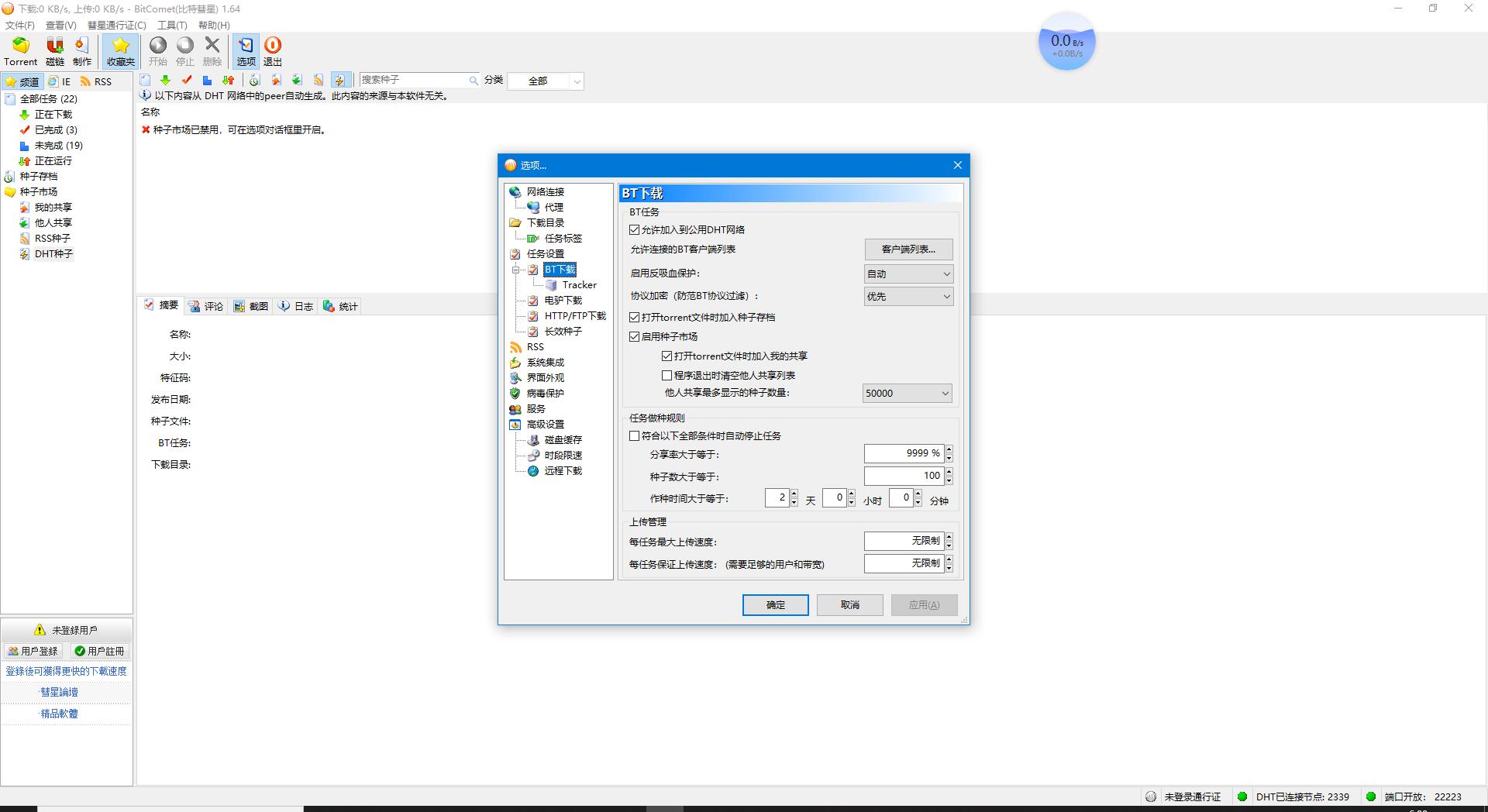Image resolution: width=1488 pixels, height=812 pixels.
Task: Click the 客户端列表... button
Action: pos(908,249)
